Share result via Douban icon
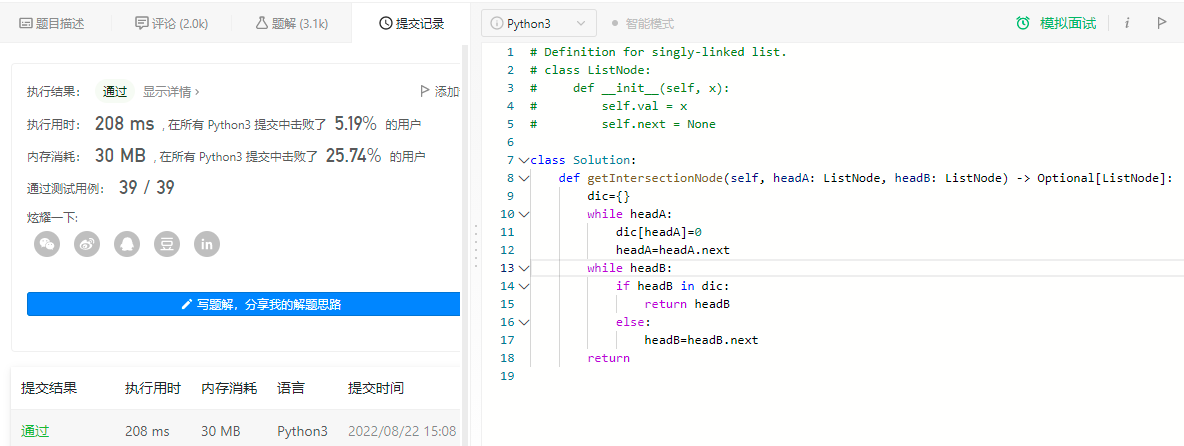This screenshot has height=446, width=1184. (x=167, y=244)
